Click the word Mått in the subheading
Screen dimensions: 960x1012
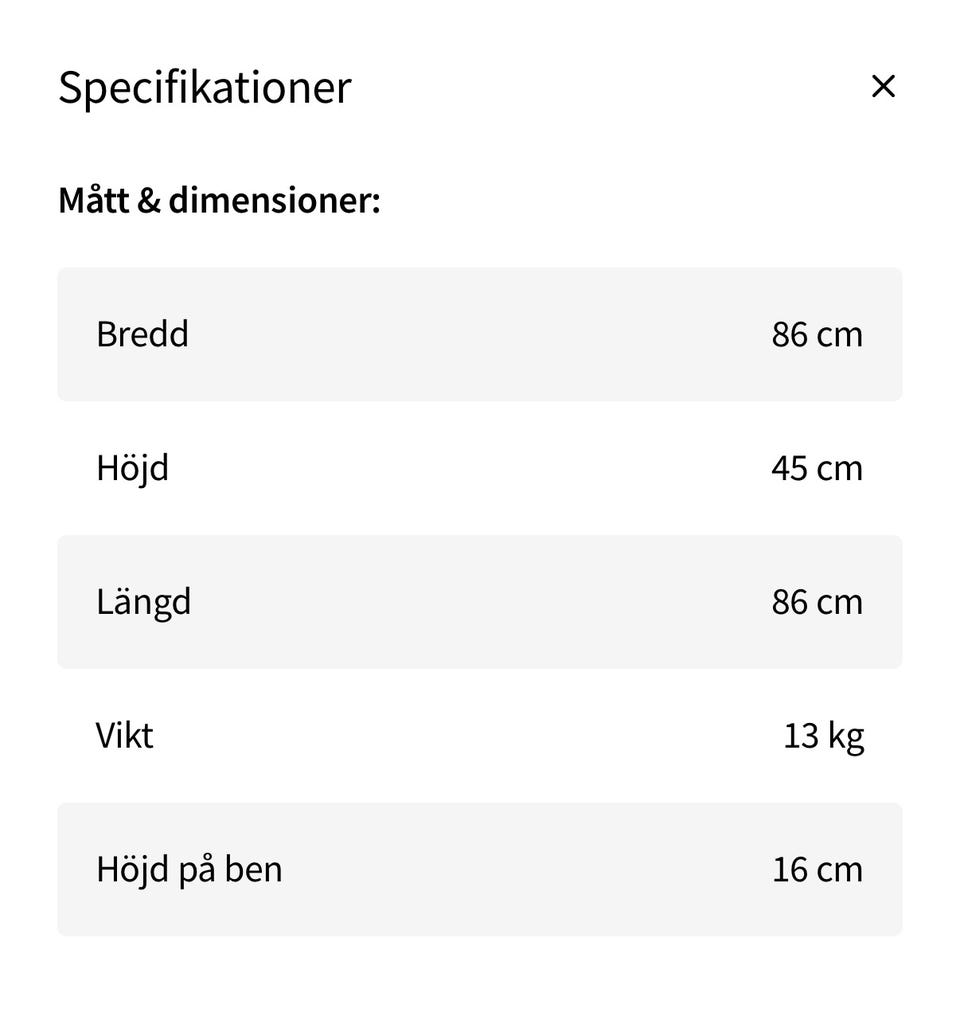(x=93, y=200)
